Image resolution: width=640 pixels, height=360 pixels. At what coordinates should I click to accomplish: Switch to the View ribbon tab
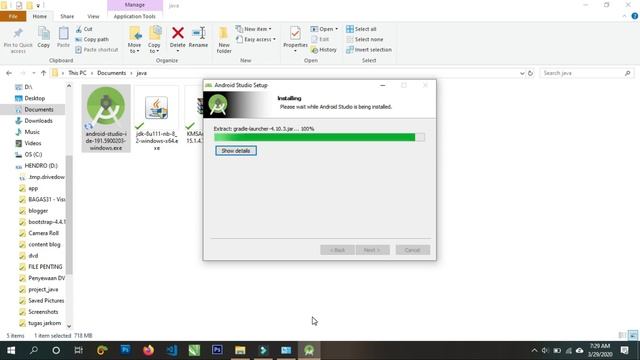[93, 16]
